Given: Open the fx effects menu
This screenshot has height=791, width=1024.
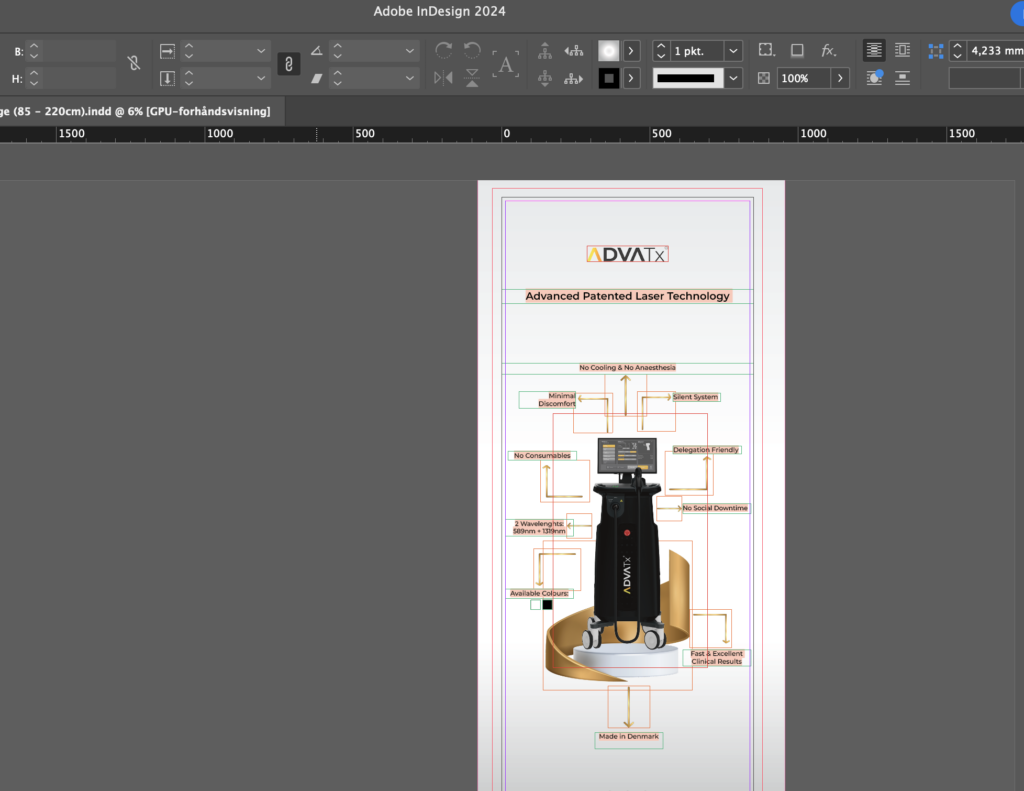Looking at the screenshot, I should (829, 50).
